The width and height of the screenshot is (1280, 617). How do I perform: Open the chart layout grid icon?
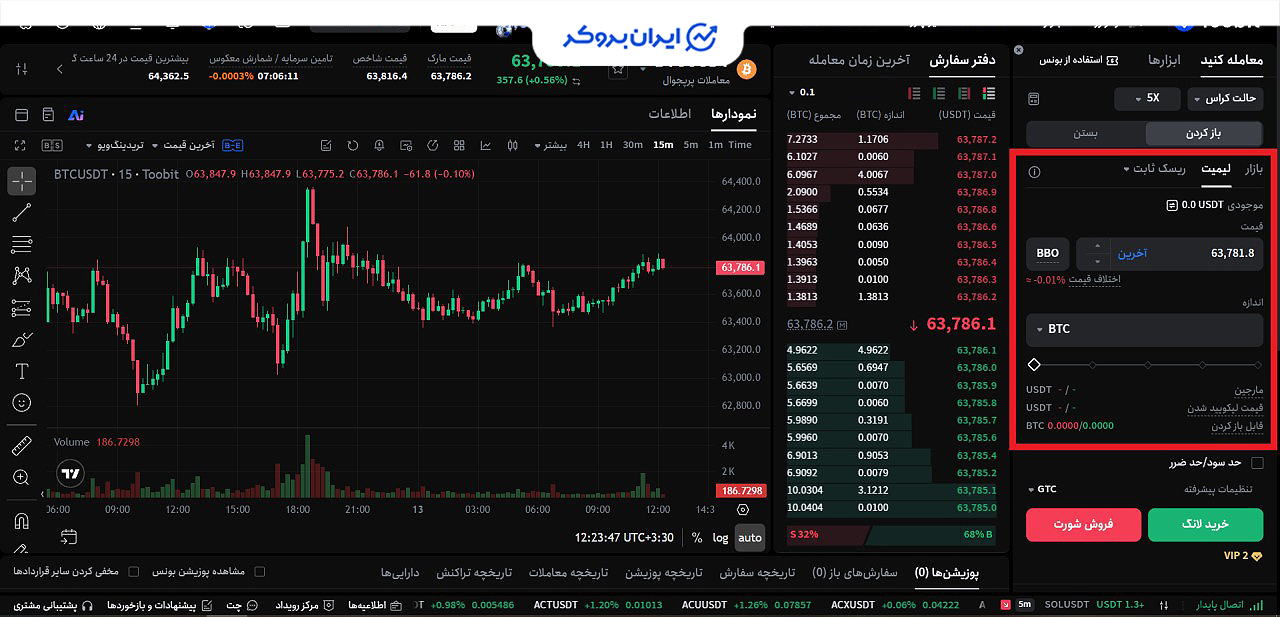(x=457, y=145)
